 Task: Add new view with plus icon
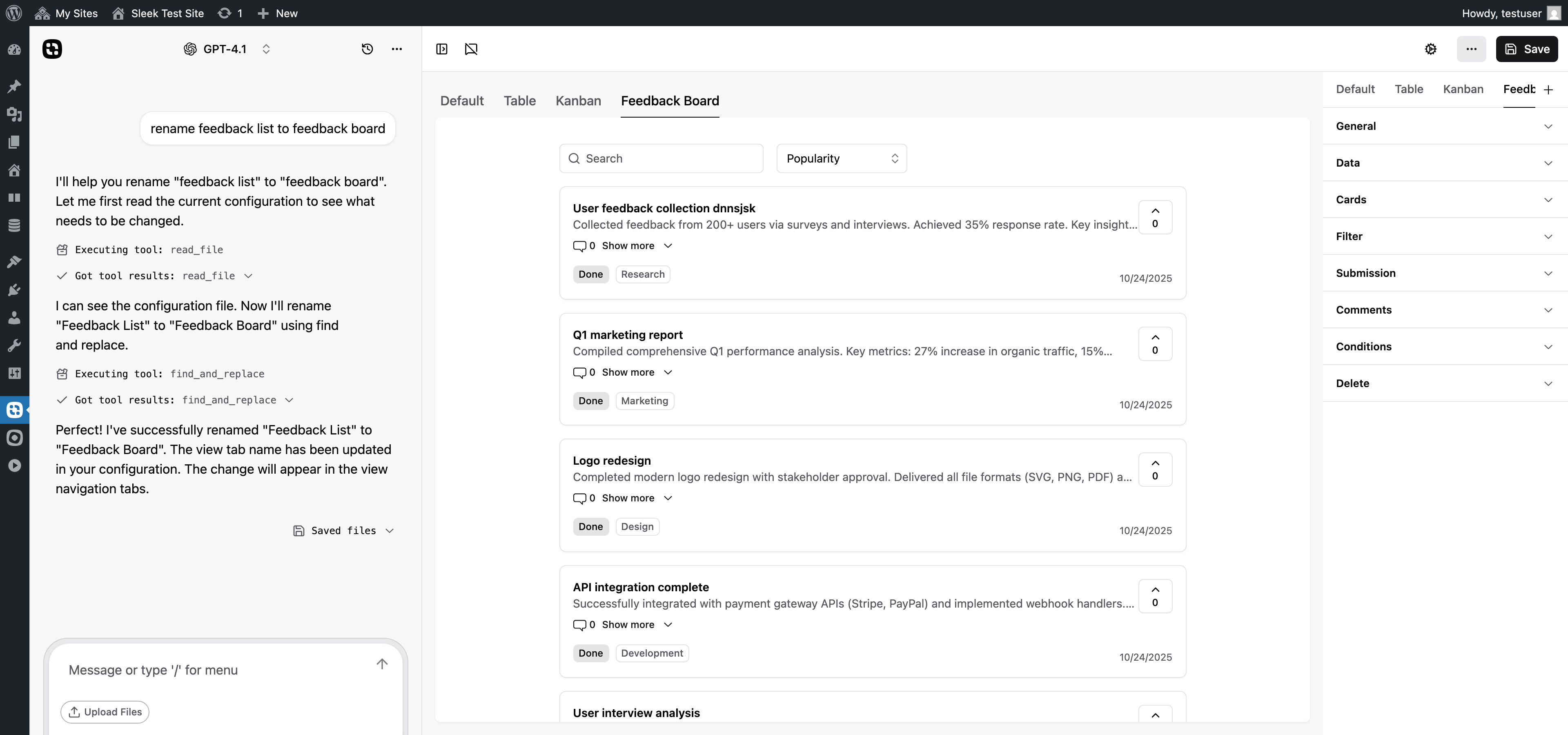1548,90
